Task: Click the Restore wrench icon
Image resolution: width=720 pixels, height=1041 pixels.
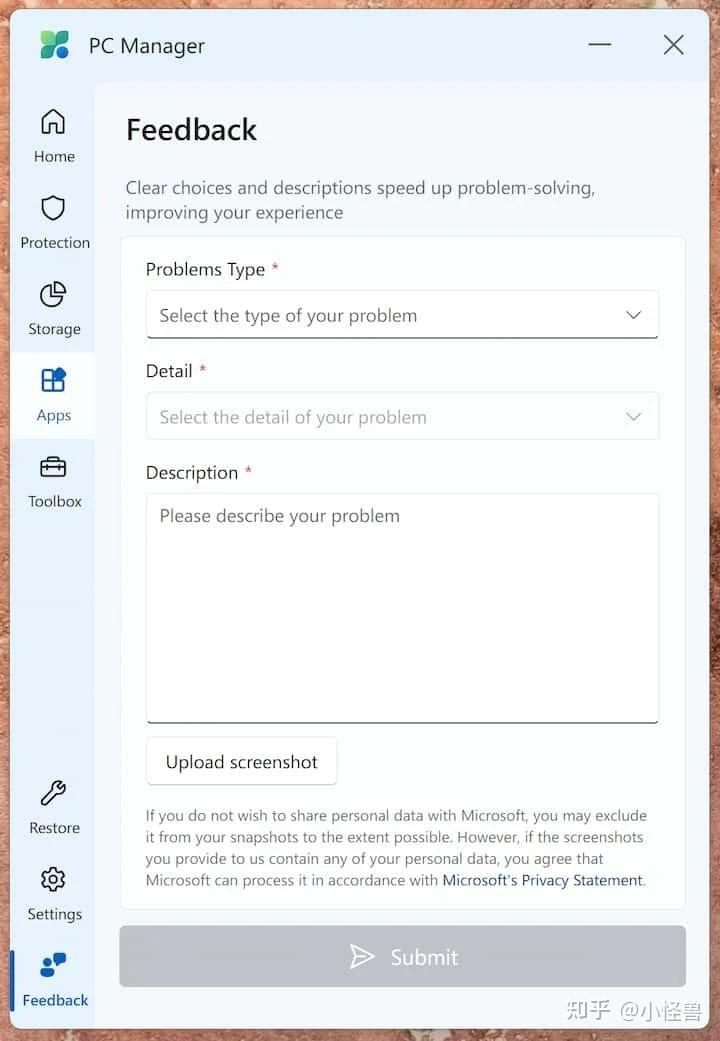Action: [x=53, y=794]
